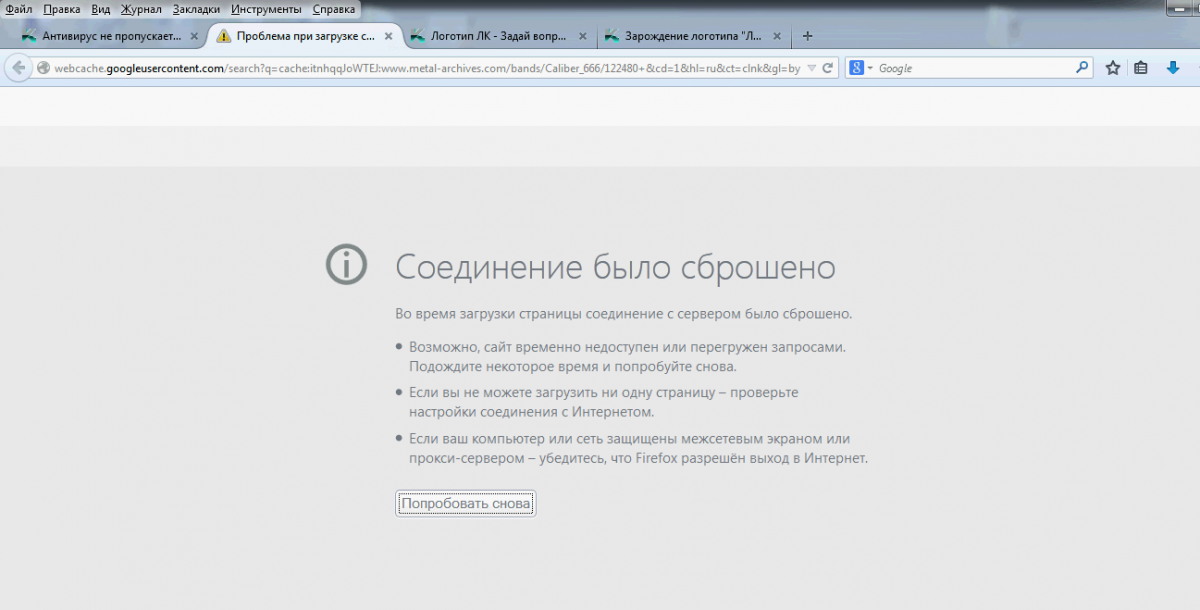Viewport: 1200px width, 610px height.
Task: Click the search magnifier icon
Action: click(1082, 68)
